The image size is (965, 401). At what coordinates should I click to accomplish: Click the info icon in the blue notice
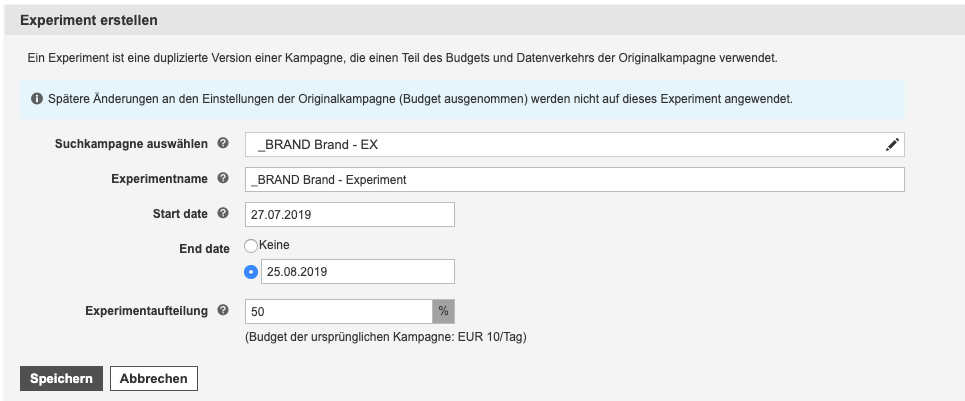(37, 98)
